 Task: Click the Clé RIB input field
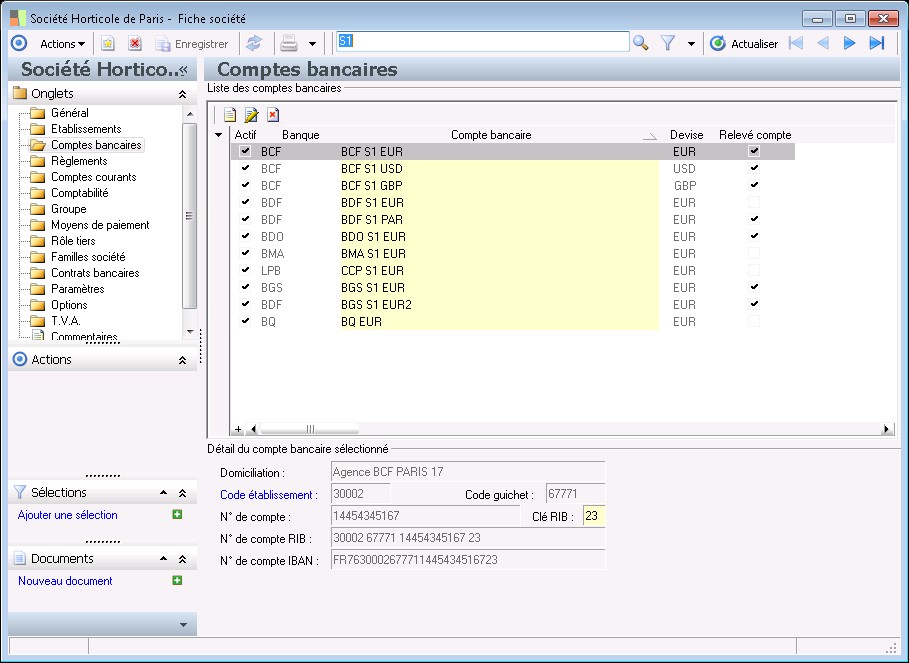pos(593,517)
